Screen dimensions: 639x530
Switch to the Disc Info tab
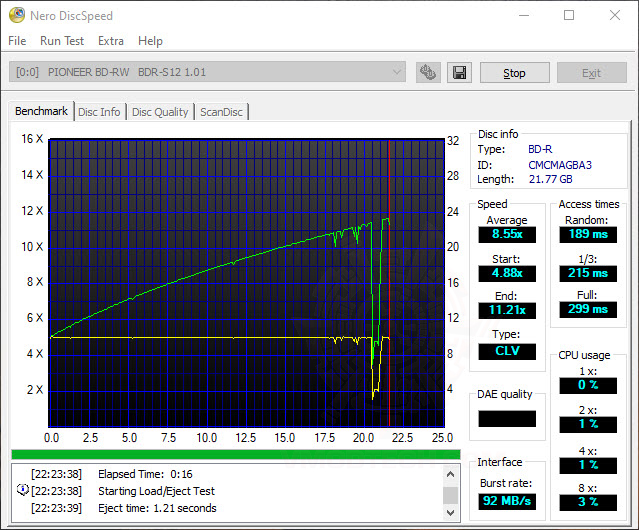point(99,112)
